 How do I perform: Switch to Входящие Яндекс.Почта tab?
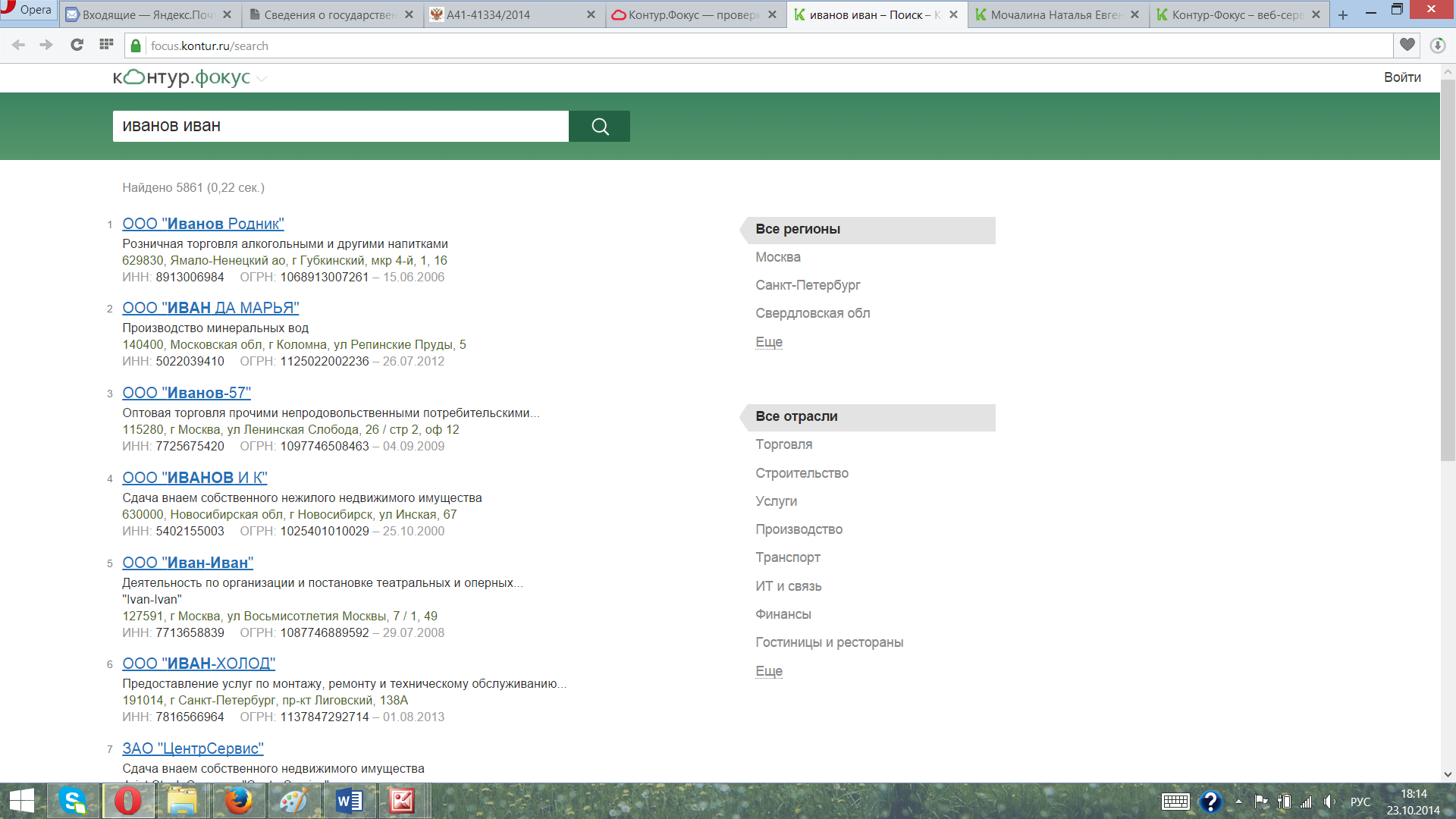pos(149,15)
